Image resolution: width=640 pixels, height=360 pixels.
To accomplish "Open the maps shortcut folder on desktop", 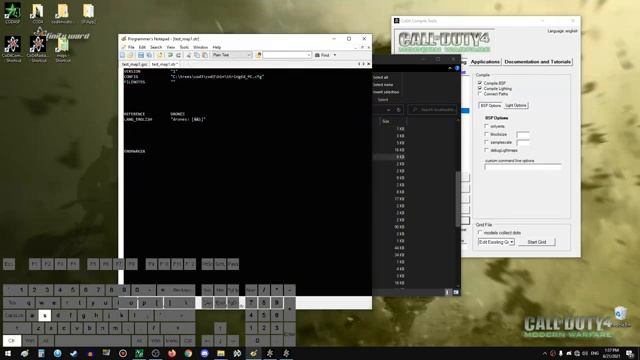I will click(63, 49).
